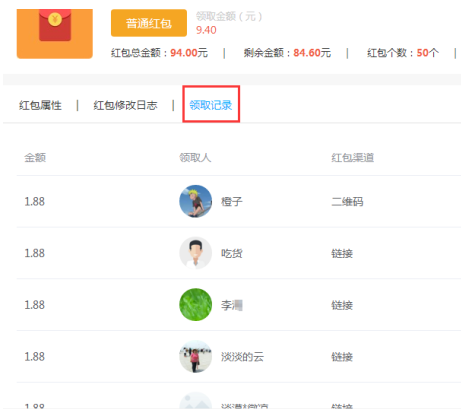Viewport: 461px width, 409px height.
Task: Select the 领取记录 tab
Action: click(x=211, y=105)
